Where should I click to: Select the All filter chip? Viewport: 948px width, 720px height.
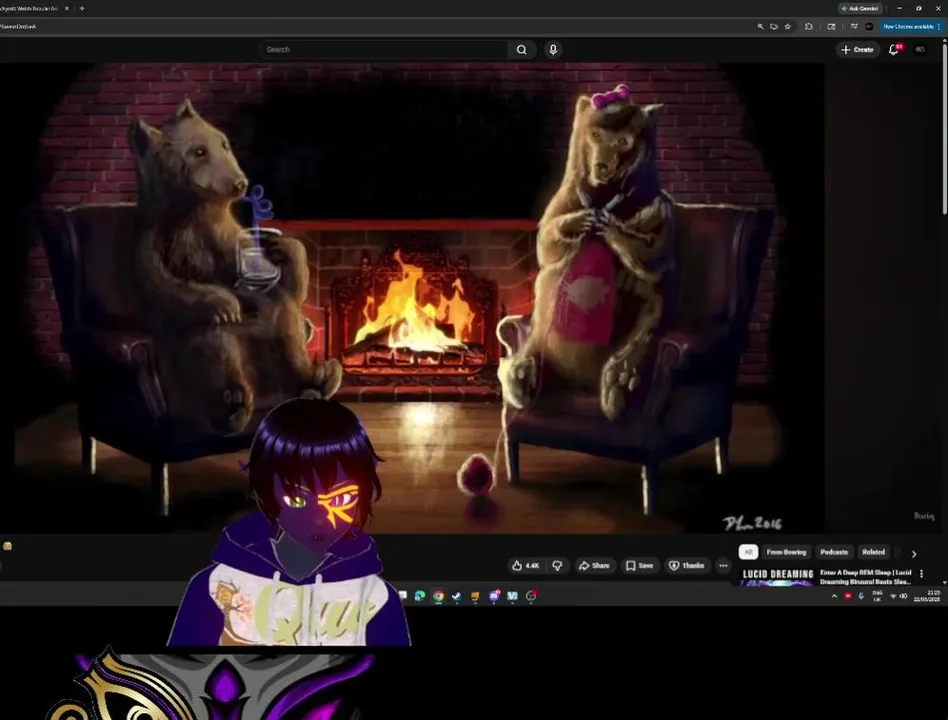[748, 552]
